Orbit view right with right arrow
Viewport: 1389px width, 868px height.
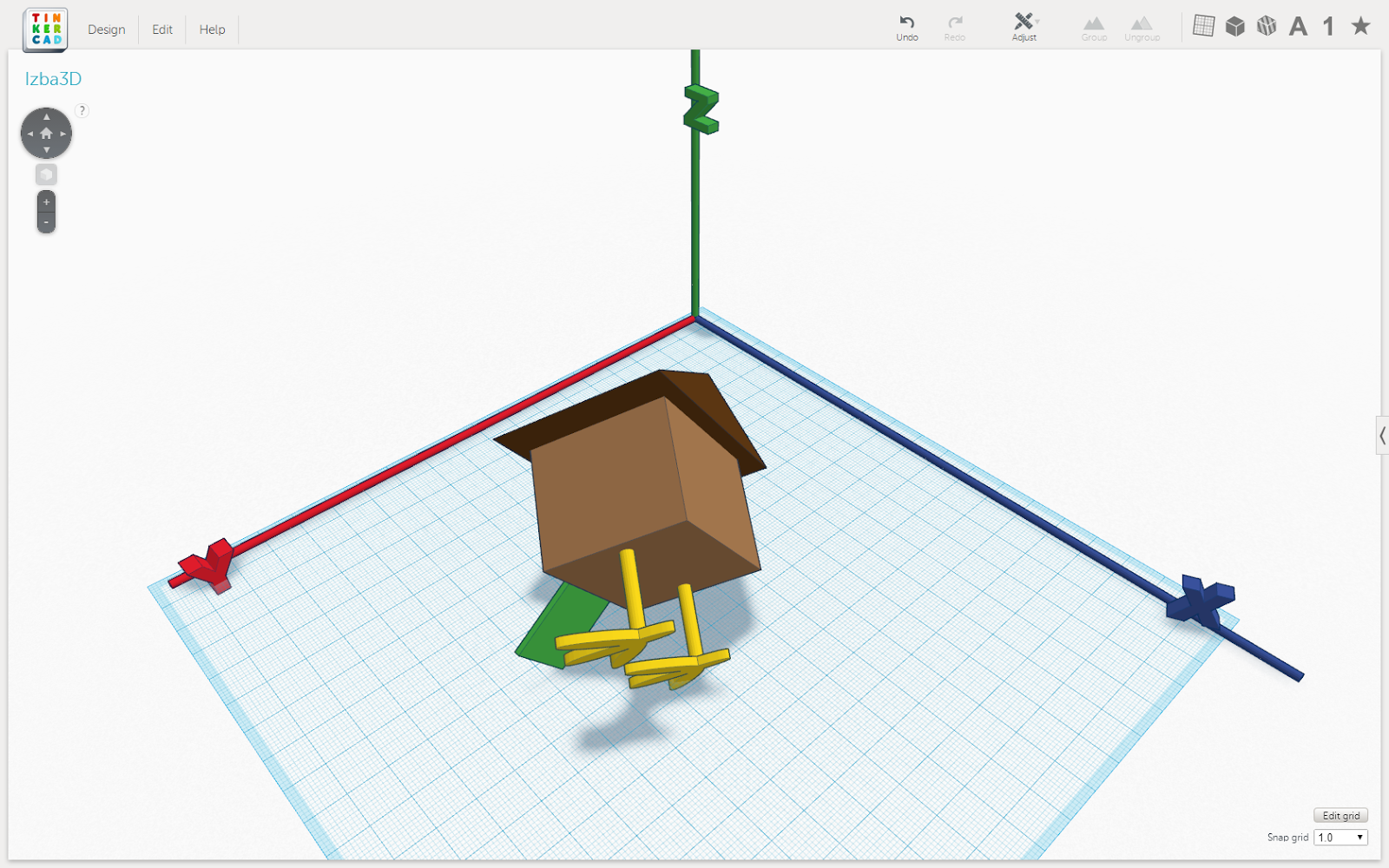pyautogui.click(x=63, y=134)
